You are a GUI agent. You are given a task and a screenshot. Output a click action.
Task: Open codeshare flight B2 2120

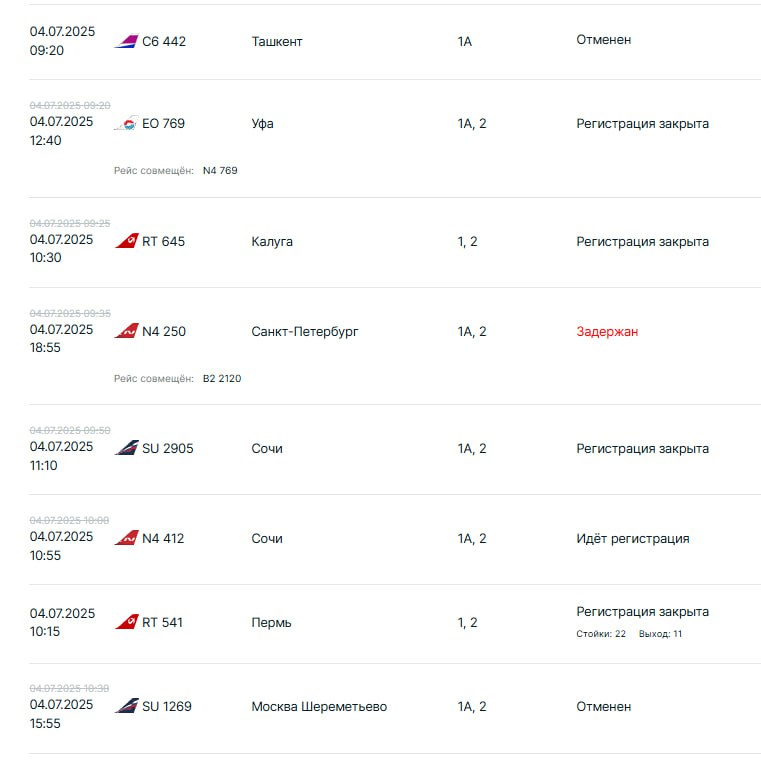[x=222, y=379]
